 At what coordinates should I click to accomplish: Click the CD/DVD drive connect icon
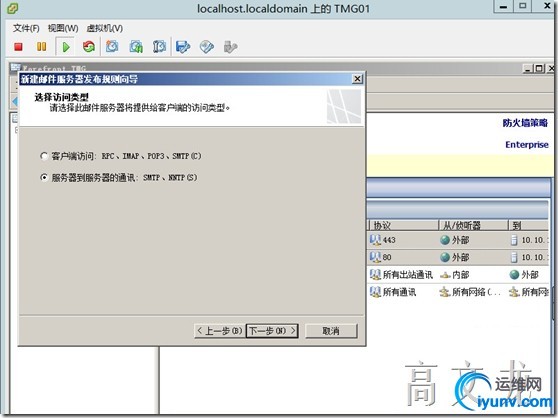pos(207,47)
